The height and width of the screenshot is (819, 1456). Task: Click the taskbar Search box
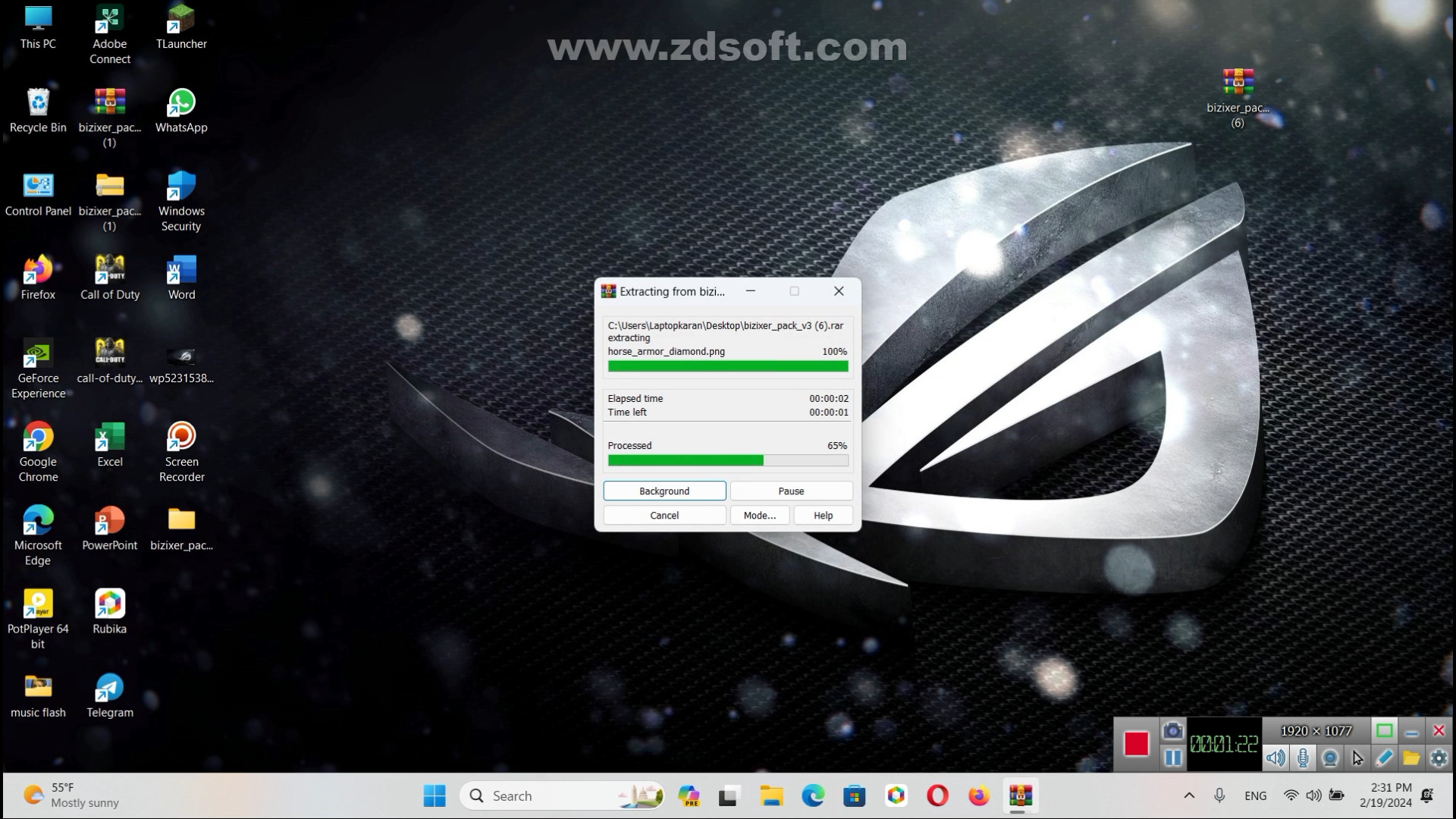(x=561, y=795)
